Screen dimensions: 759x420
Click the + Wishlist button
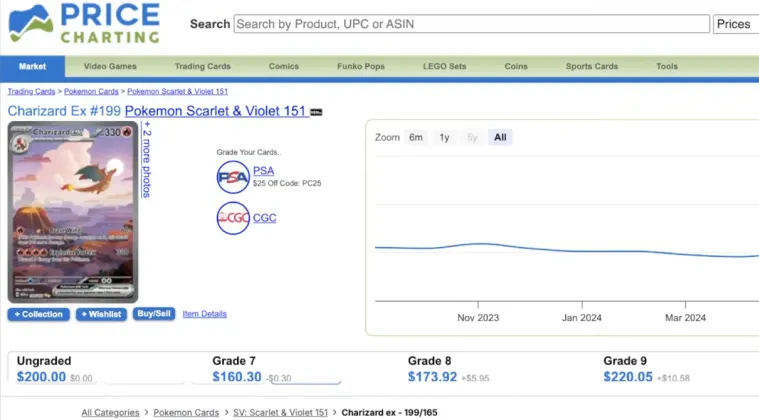pyautogui.click(x=101, y=314)
